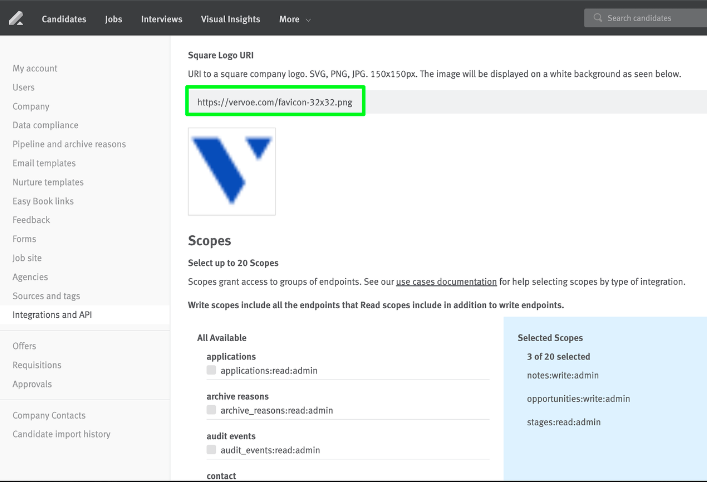Open Visual Insights
Screen dimensions: 707x482
click(x=230, y=19)
